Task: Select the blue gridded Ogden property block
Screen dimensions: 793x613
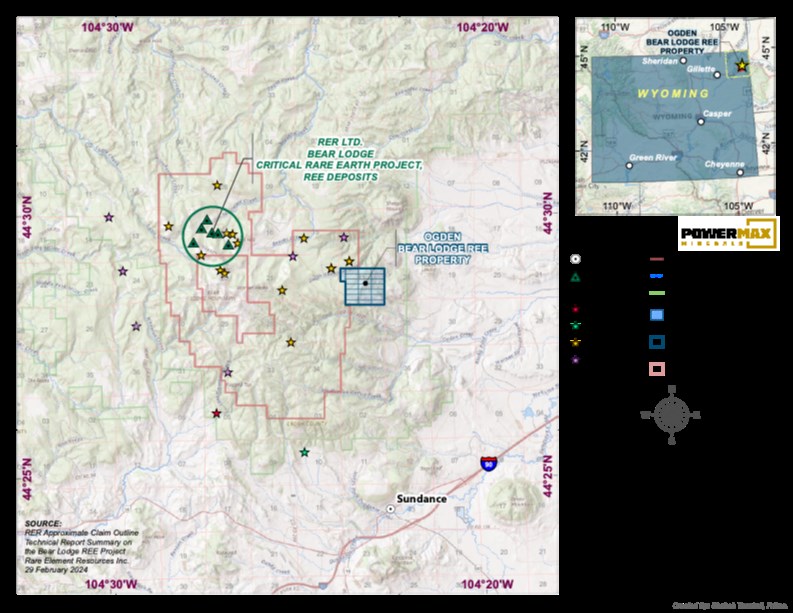Action: pos(365,286)
